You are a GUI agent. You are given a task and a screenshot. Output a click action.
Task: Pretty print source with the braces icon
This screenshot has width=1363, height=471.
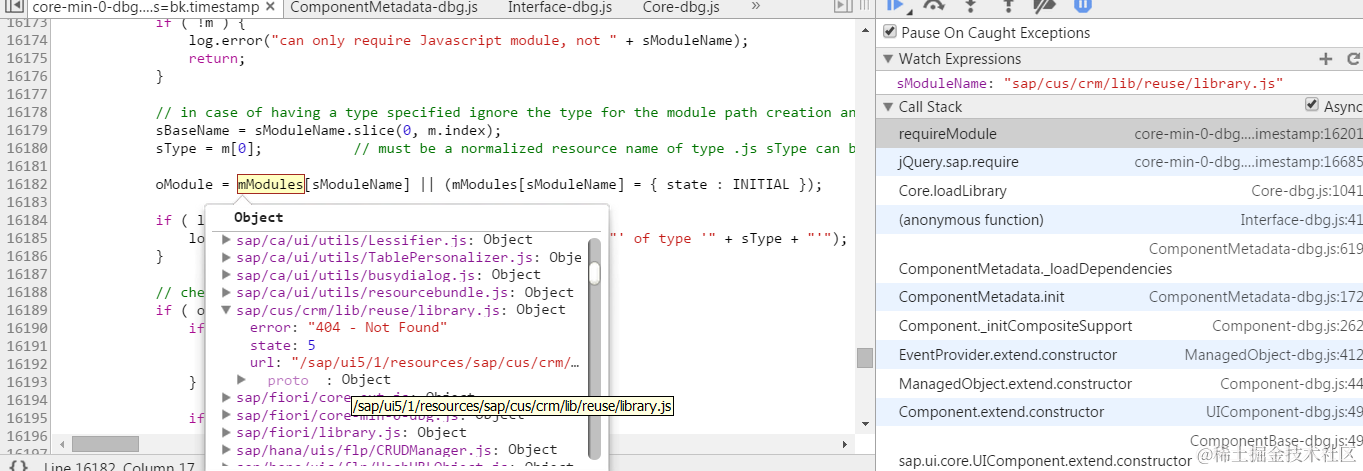click(x=18, y=465)
